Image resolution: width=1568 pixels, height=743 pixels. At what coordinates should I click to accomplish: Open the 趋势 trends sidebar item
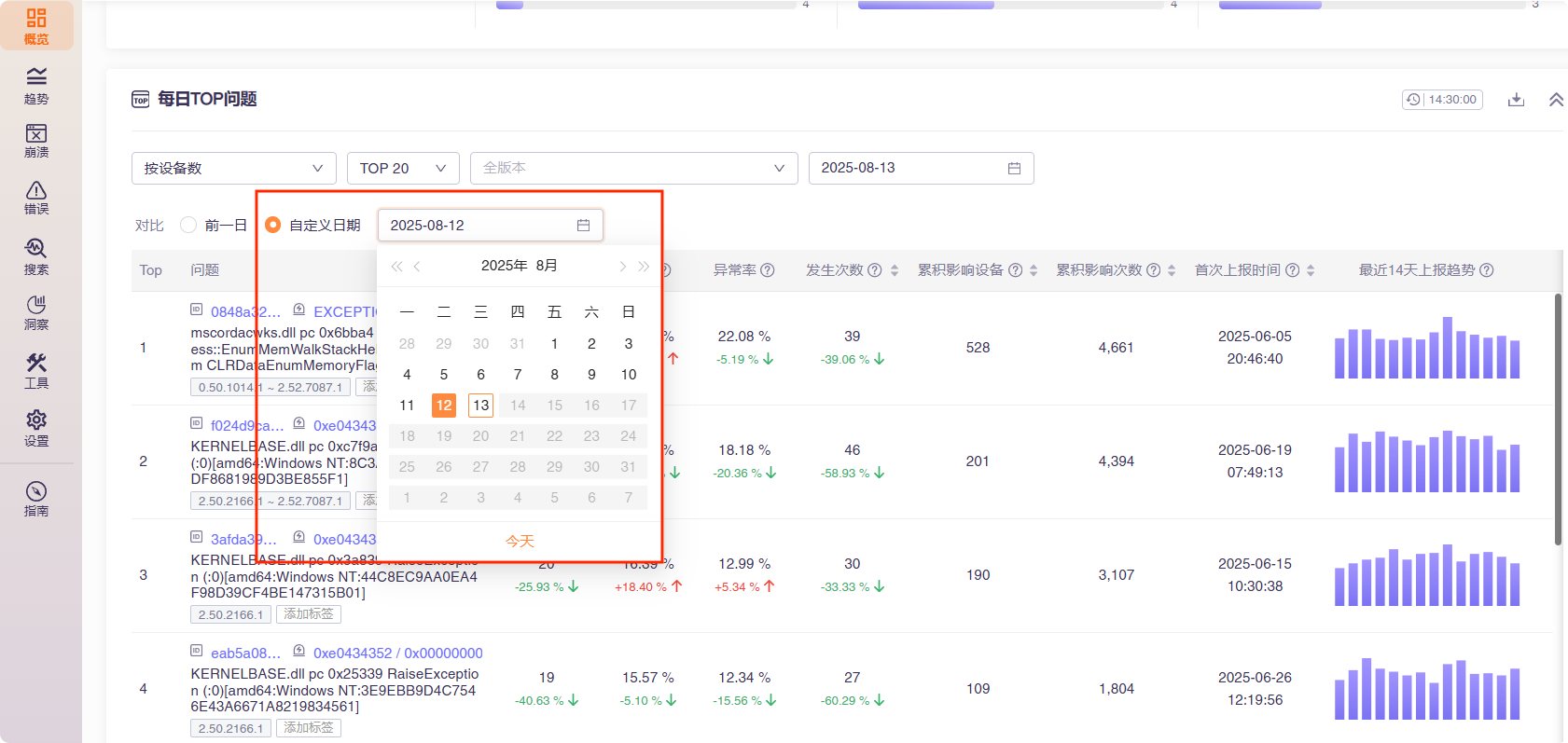[36, 86]
